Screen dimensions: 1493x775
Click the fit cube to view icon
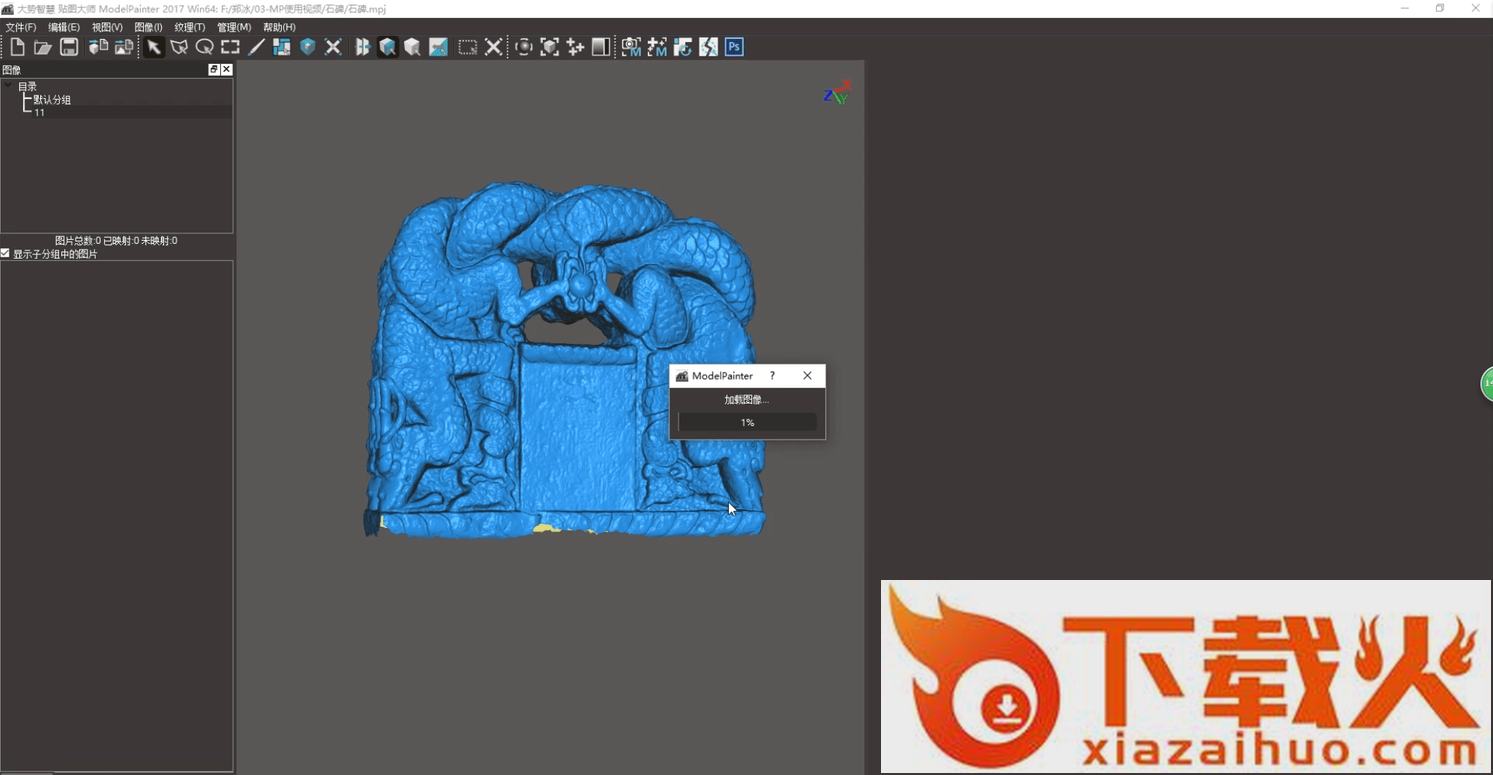[x=549, y=47]
